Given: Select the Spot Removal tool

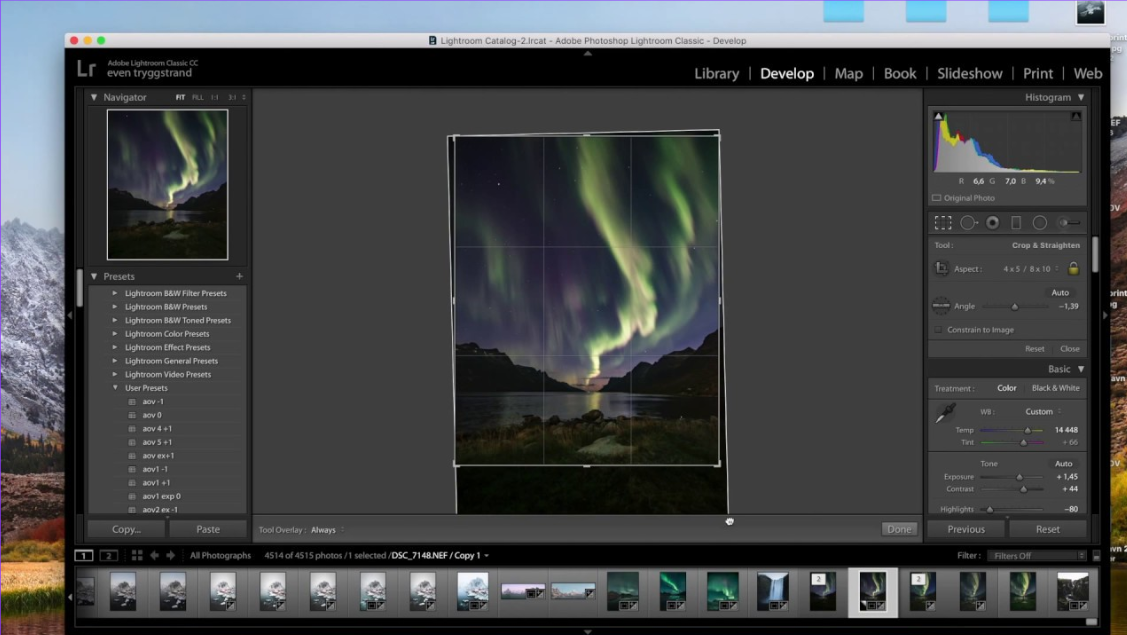Looking at the screenshot, I should pos(968,223).
